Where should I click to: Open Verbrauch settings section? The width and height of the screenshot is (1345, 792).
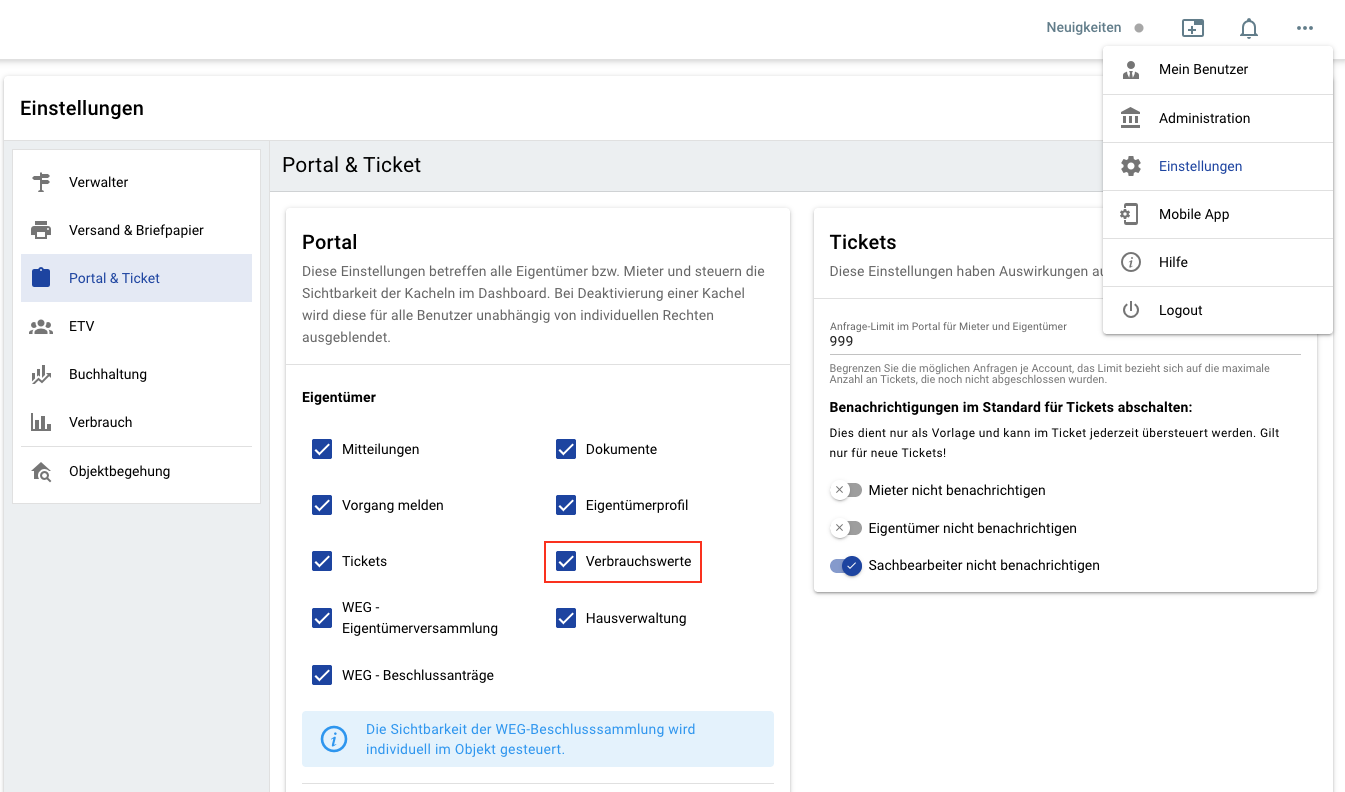point(136,422)
